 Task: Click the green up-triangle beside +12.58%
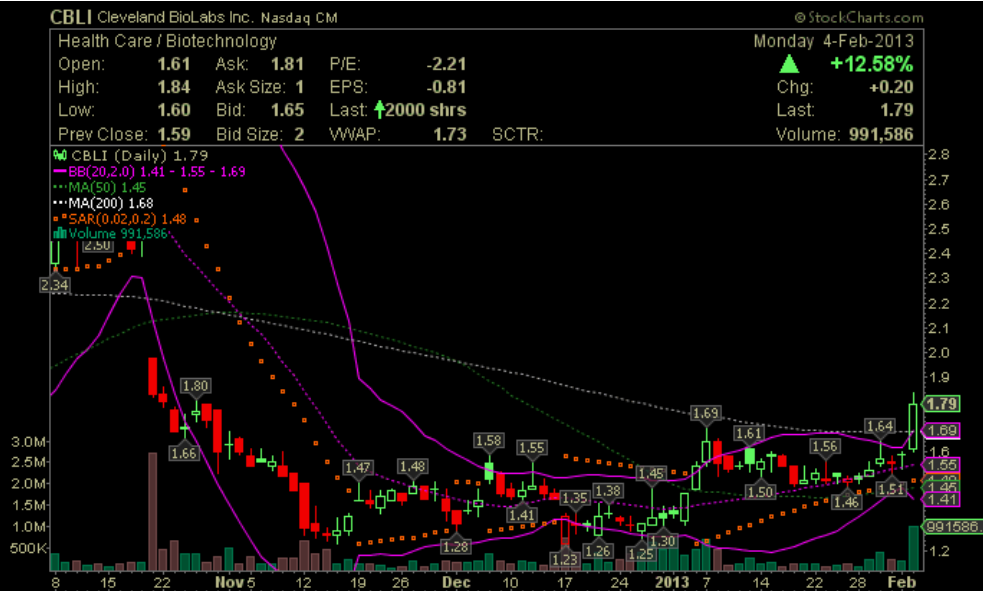789,64
